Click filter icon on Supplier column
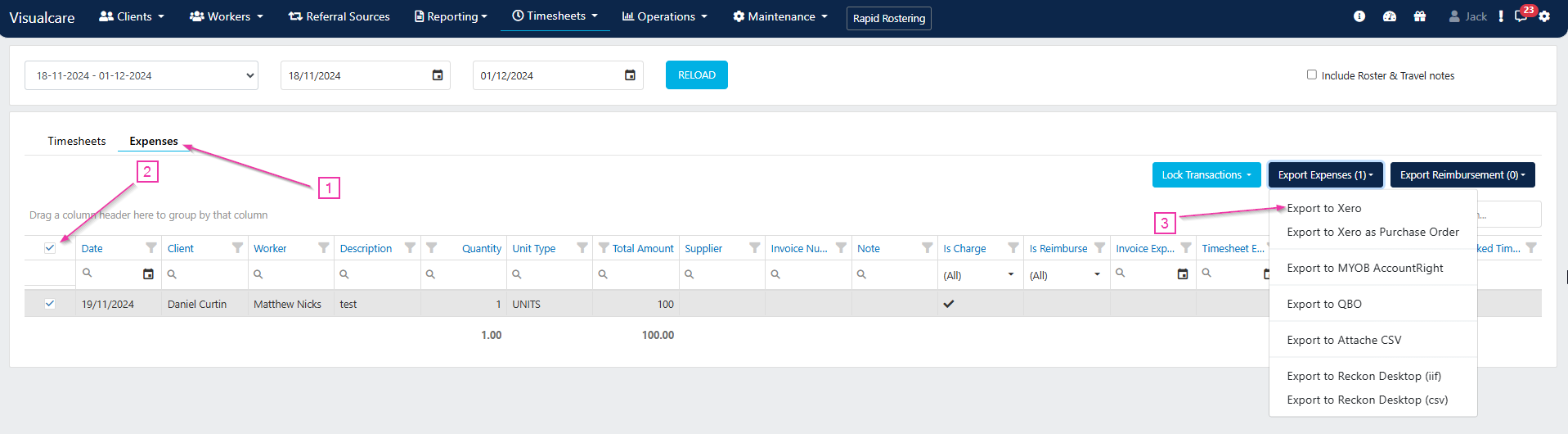 pyautogui.click(x=755, y=247)
